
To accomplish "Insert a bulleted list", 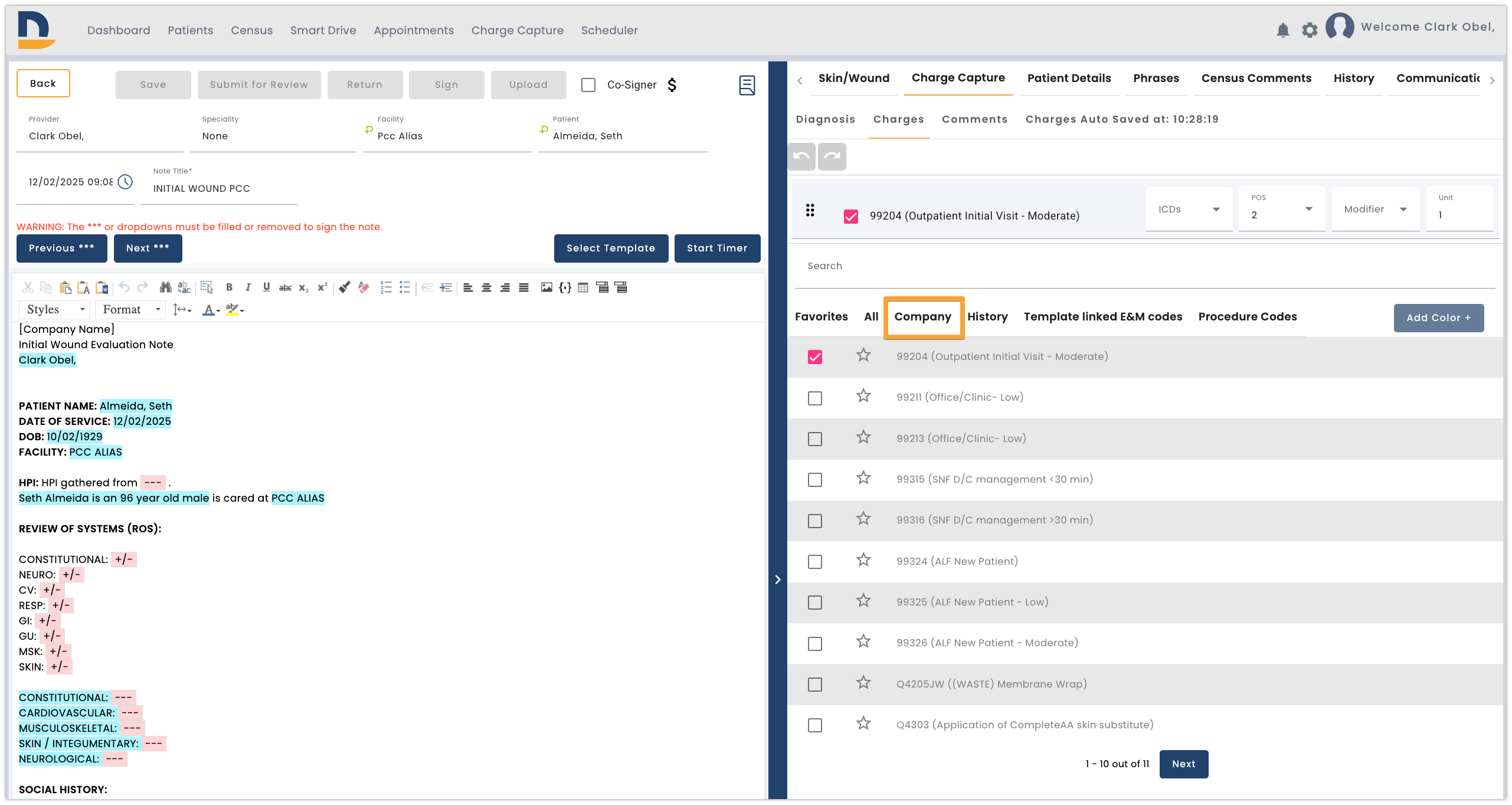I will pyautogui.click(x=405, y=287).
